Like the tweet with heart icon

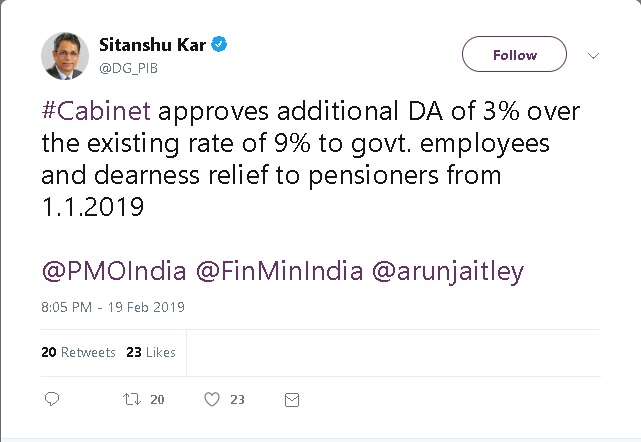tap(211, 399)
